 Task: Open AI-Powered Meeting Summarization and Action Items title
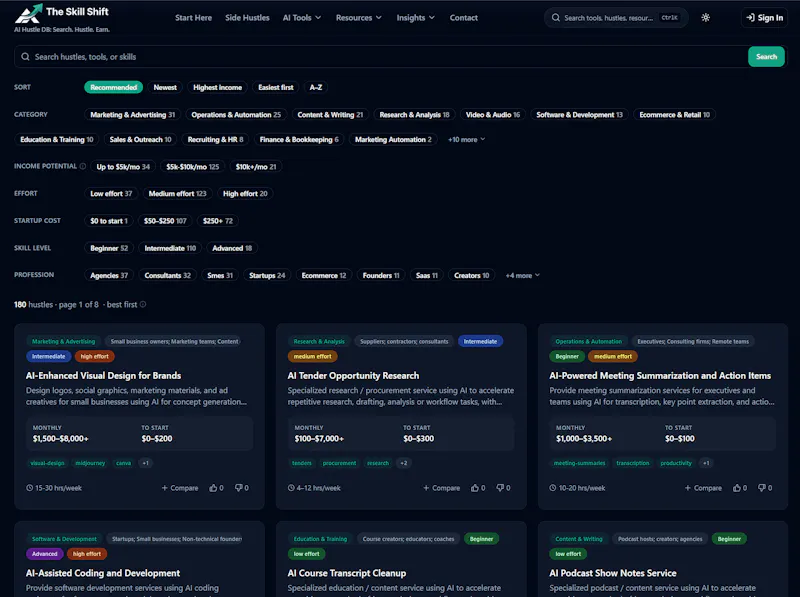tap(660, 376)
